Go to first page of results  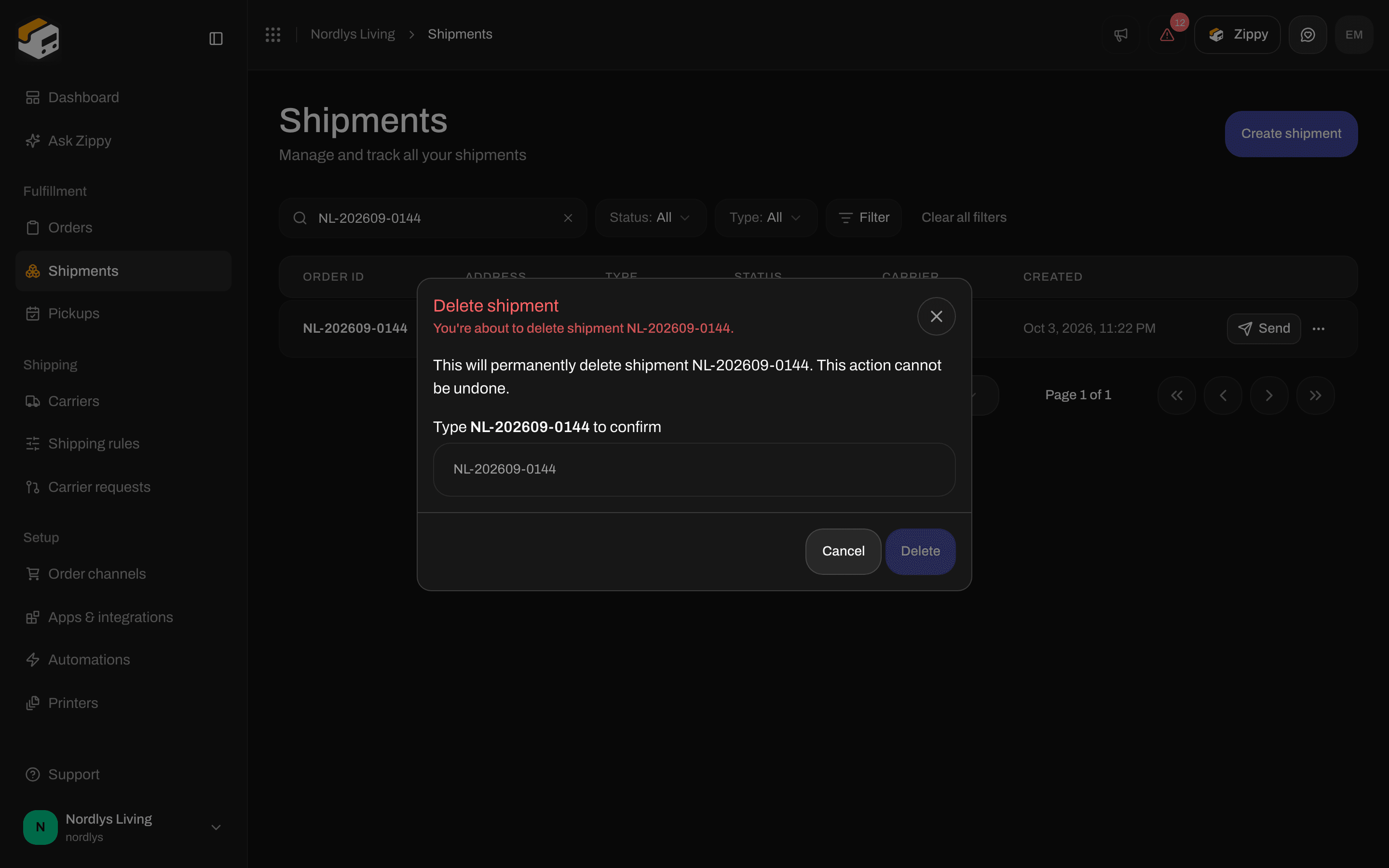(1177, 395)
